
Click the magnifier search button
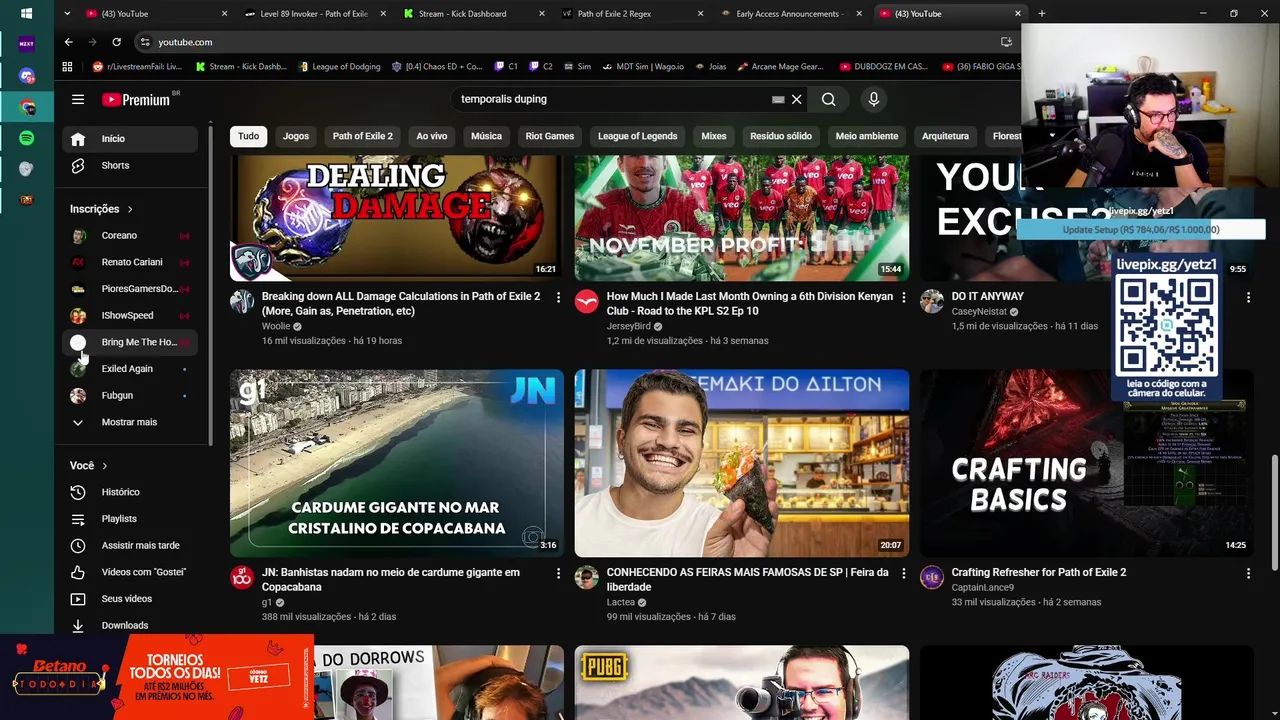tap(828, 99)
